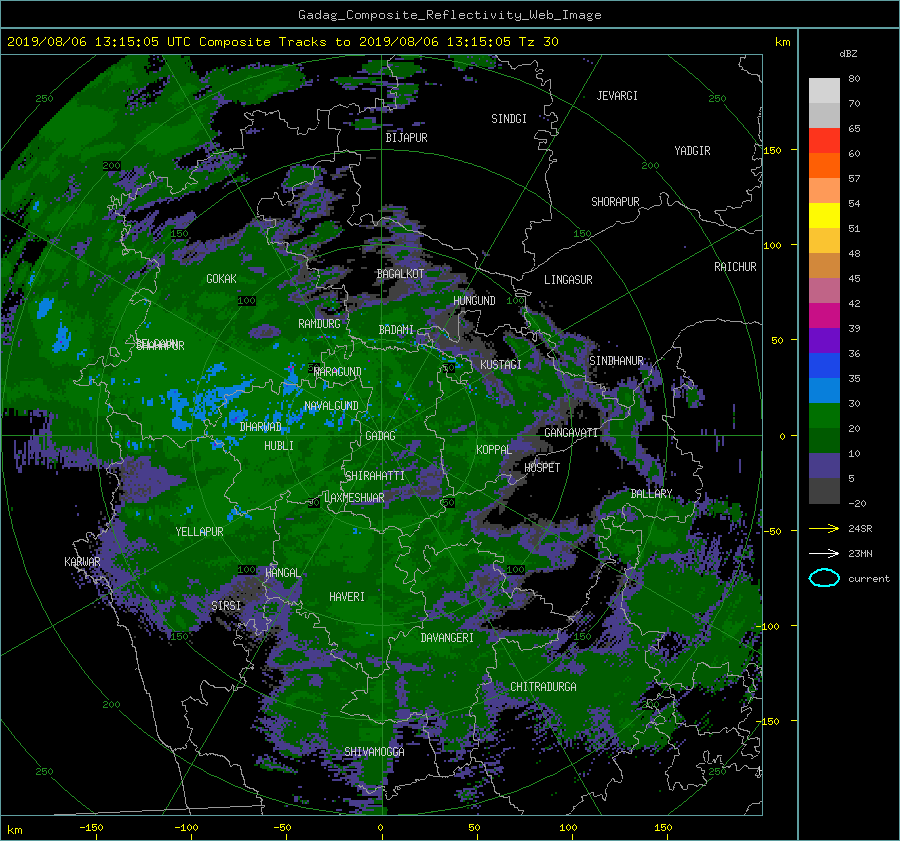Click the SIRSI city label

(226, 606)
